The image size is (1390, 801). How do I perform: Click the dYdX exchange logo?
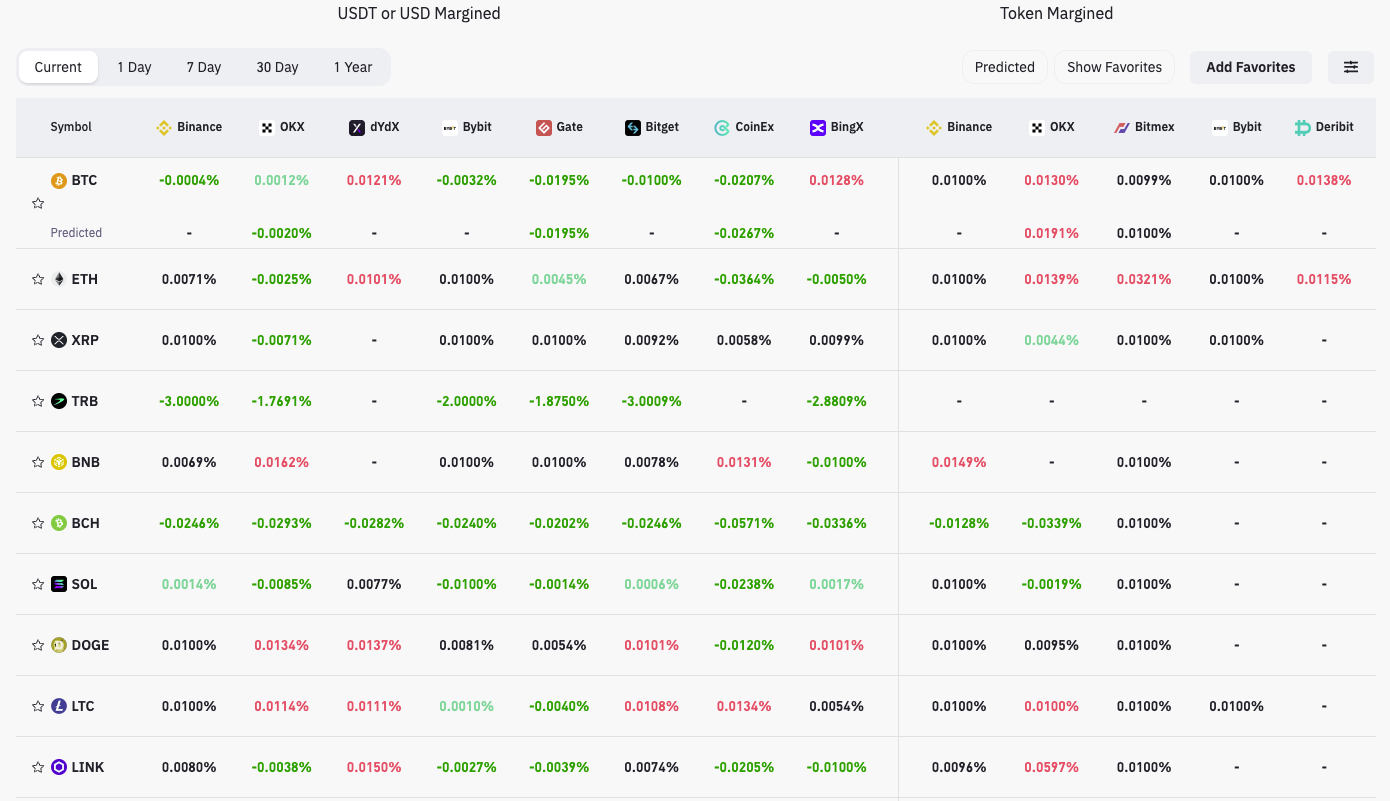click(x=357, y=127)
